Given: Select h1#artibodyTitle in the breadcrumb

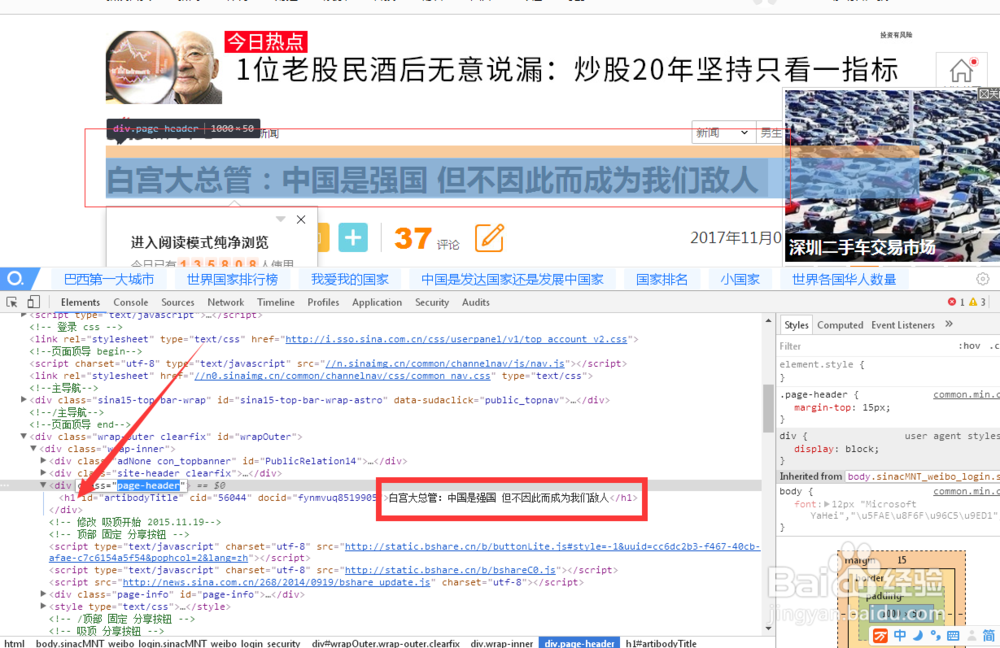Looking at the screenshot, I should pyautogui.click(x=661, y=643).
